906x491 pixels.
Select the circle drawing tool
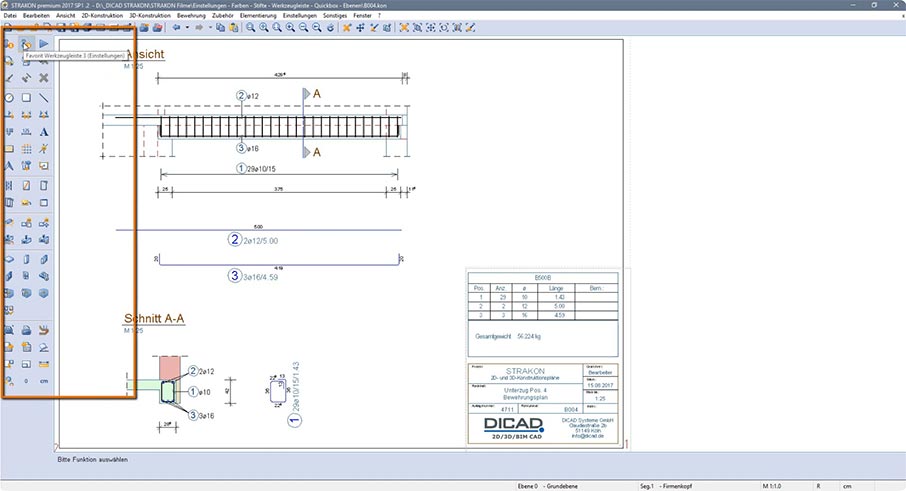tap(10, 98)
